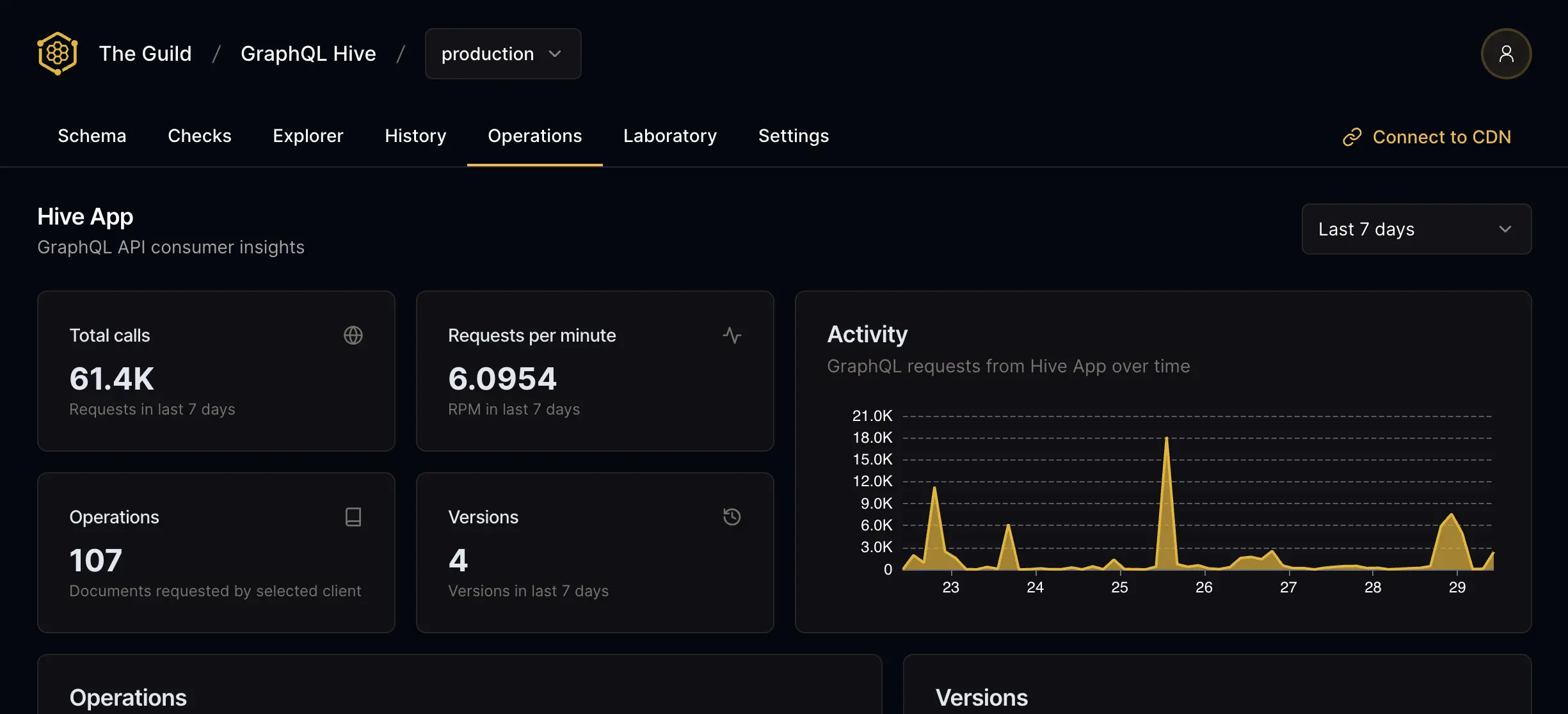Viewport: 1568px width, 714px height.
Task: Open the GraphQL Hive project breadcrumb
Action: [x=308, y=54]
